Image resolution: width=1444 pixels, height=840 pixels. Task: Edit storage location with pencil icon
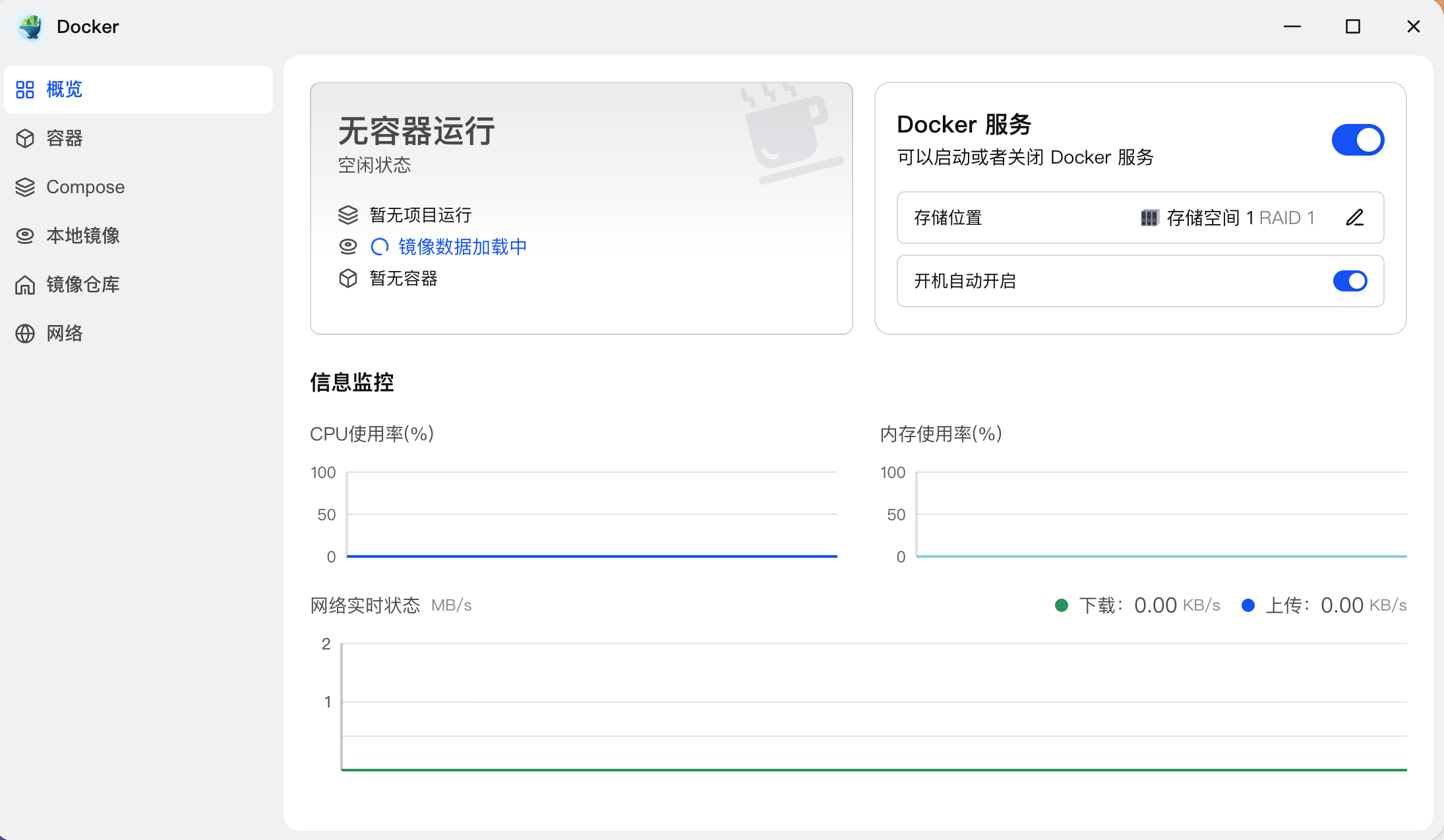pos(1354,218)
